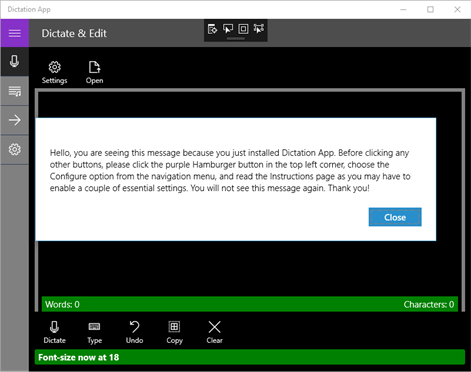Toggle the track focused element debug icon
This screenshot has width=471, height=372.
[259, 29]
